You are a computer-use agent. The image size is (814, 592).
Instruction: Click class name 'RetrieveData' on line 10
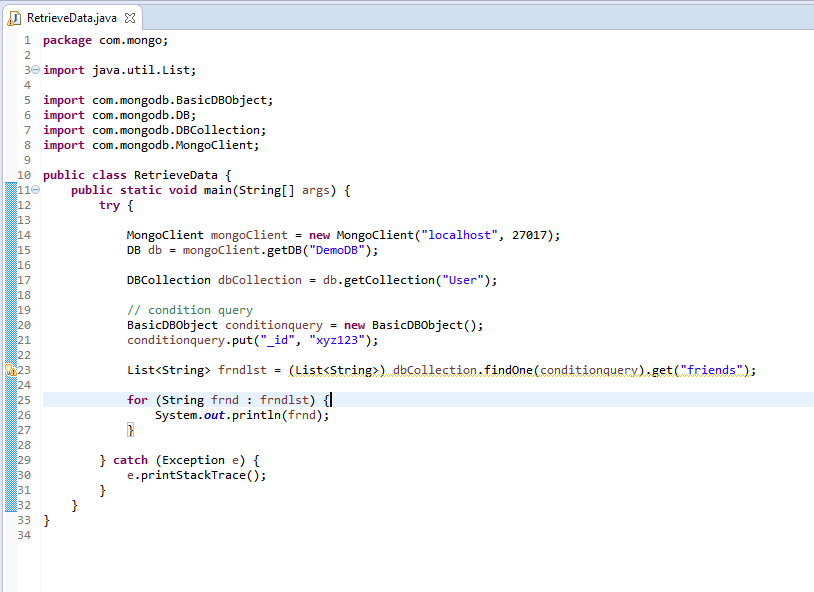point(175,176)
